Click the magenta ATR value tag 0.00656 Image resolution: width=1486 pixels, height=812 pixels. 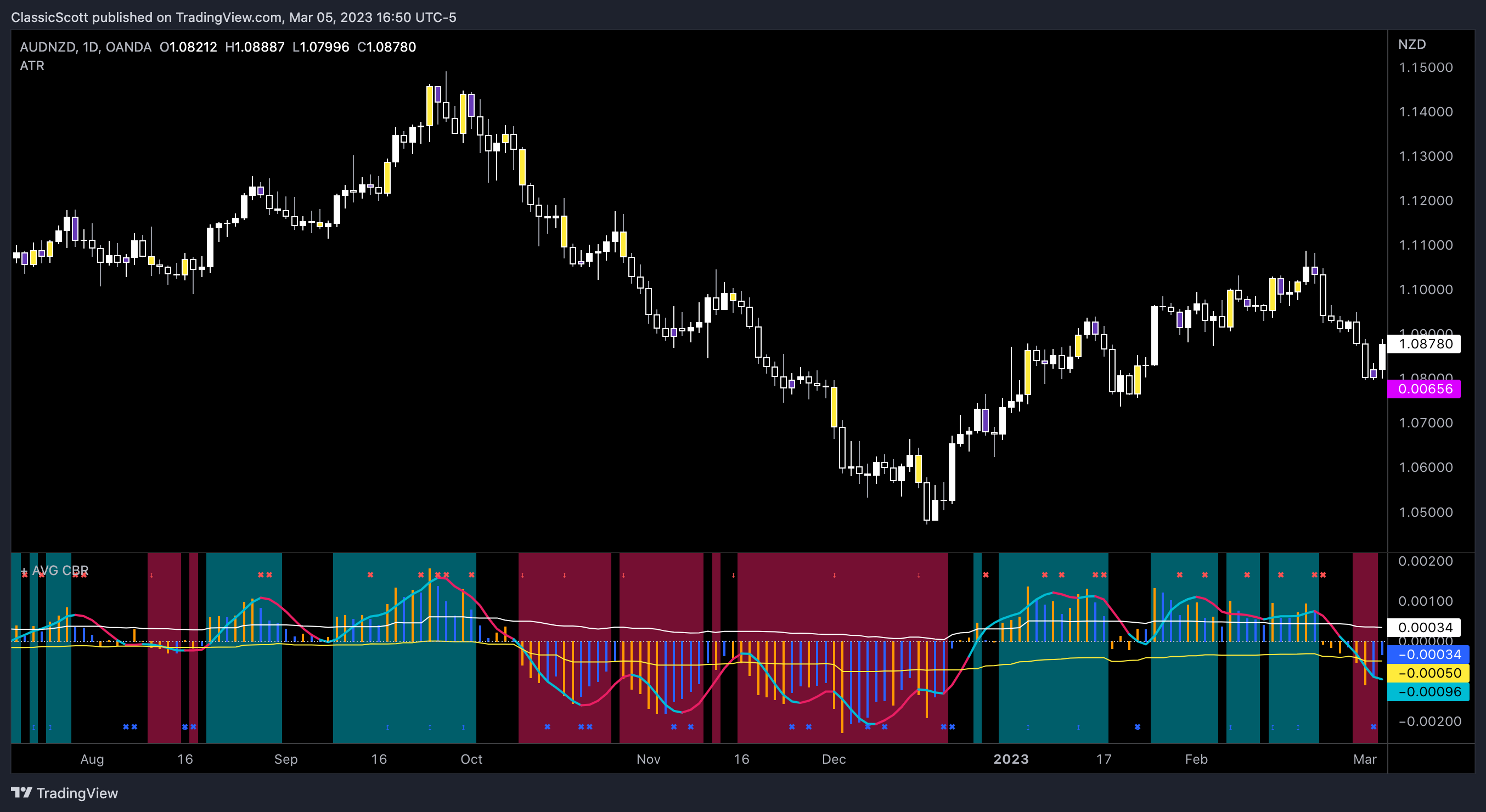(x=1425, y=388)
